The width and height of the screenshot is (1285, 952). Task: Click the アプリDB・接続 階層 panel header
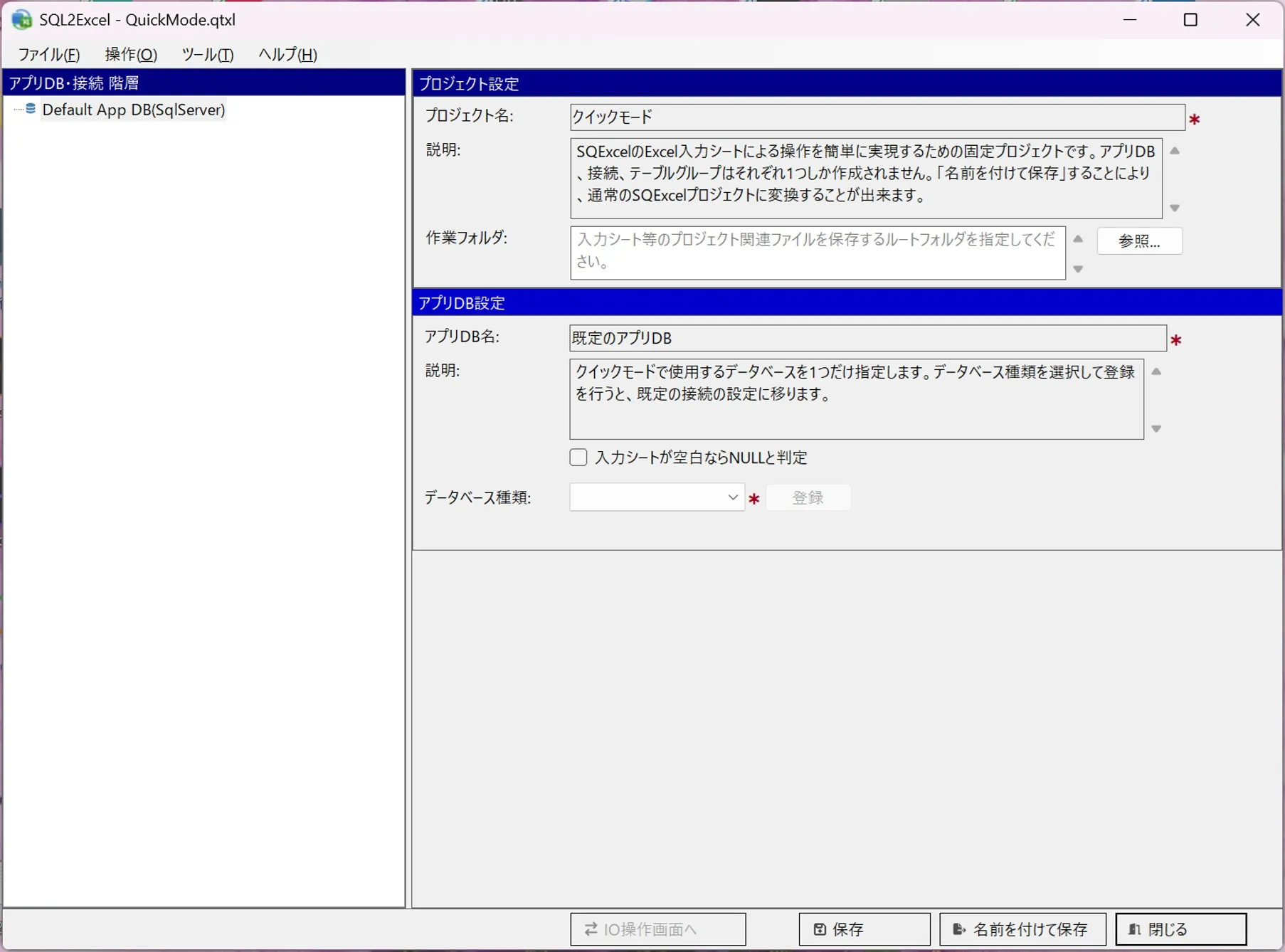point(204,83)
